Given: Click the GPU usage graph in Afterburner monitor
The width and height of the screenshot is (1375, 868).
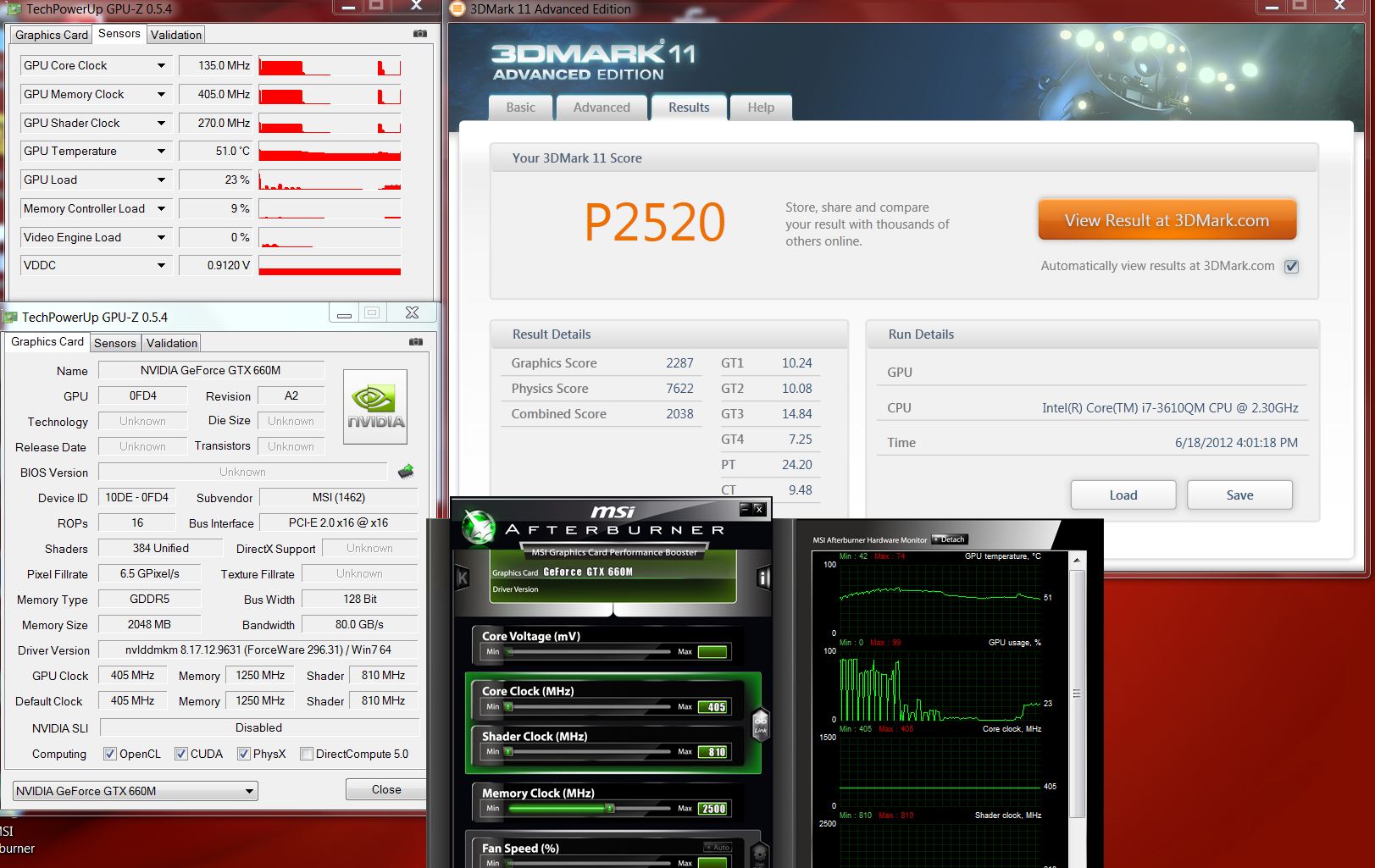Looking at the screenshot, I should click(x=940, y=684).
